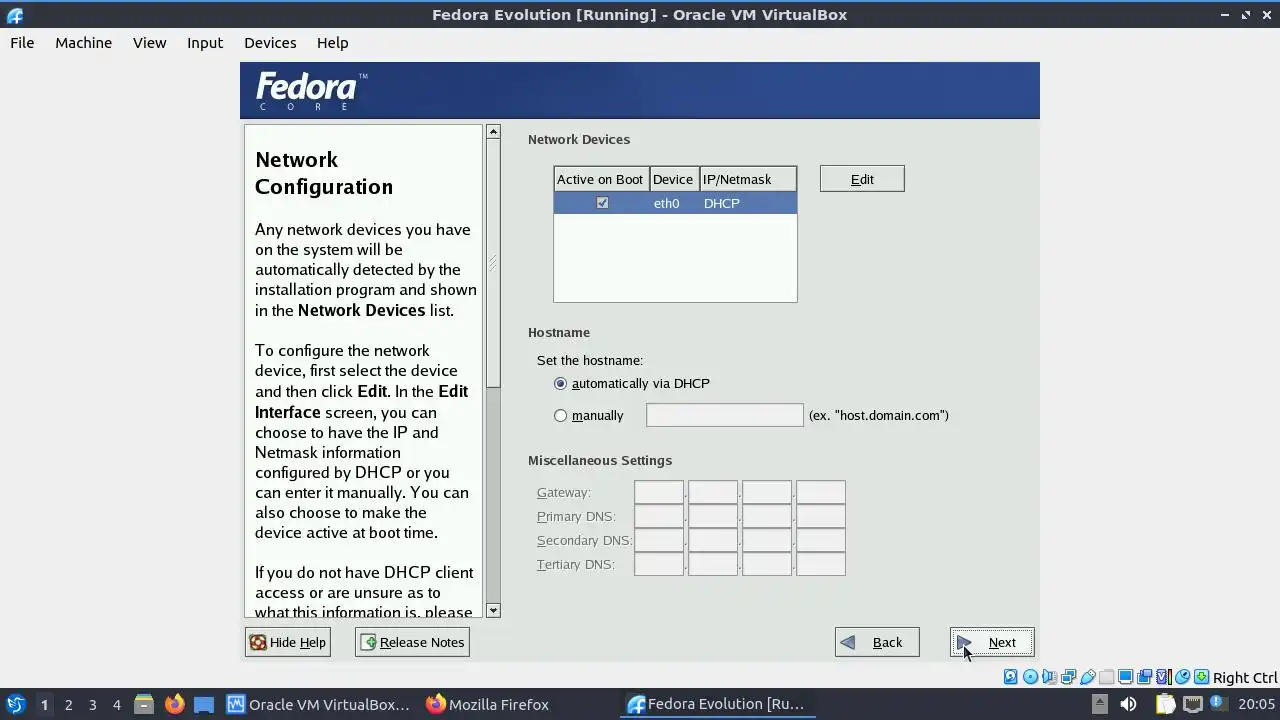The image size is (1280, 720).
Task: Open the View menu
Action: pos(149,43)
